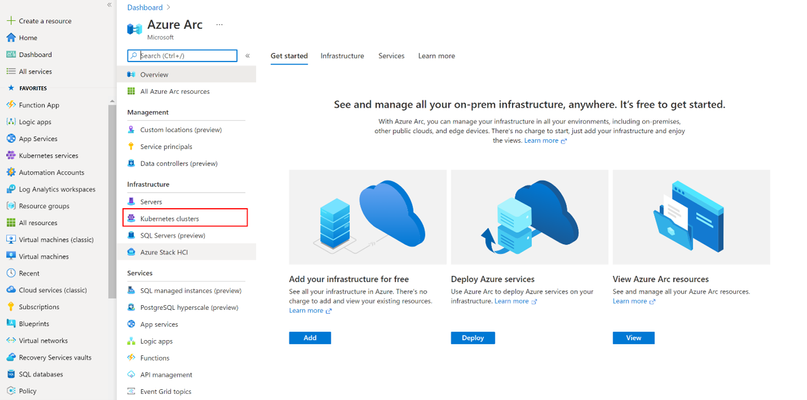Open Service principals key icon
Image resolution: width=807 pixels, height=400 pixels.
(x=131, y=147)
